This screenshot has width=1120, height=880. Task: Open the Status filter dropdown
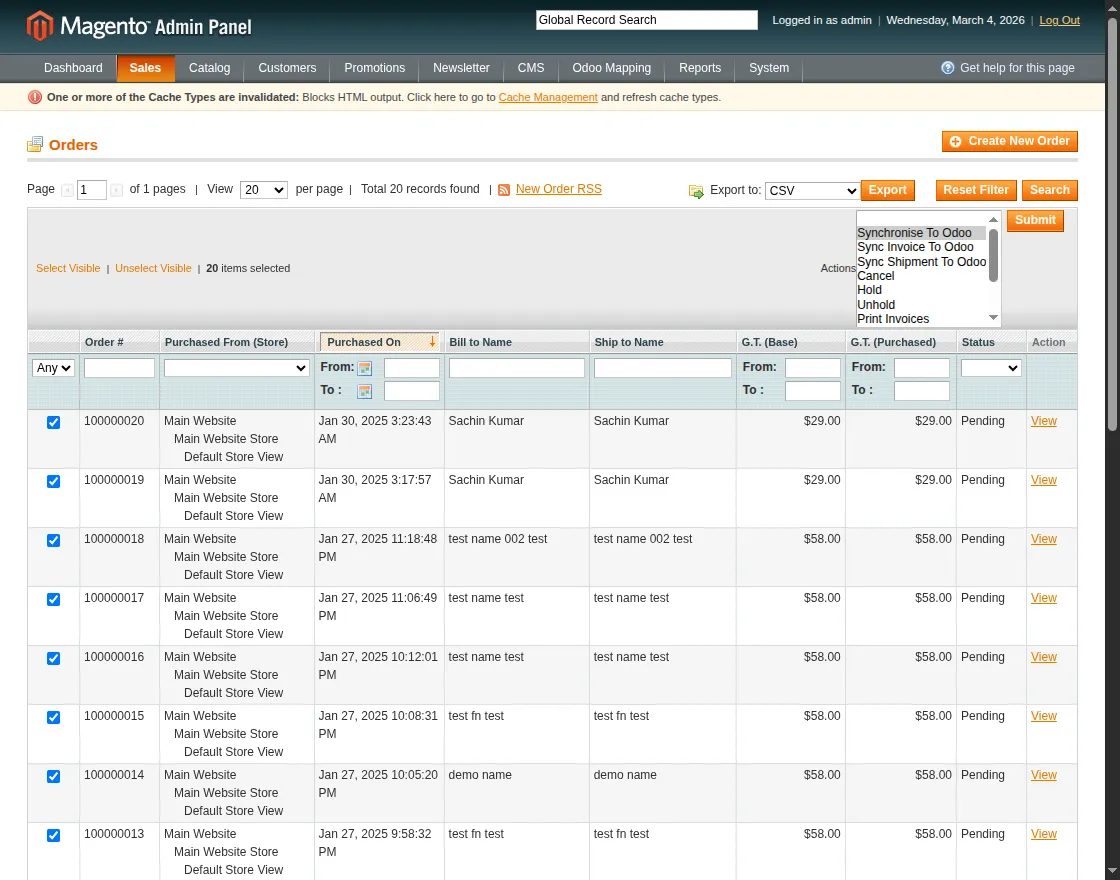pos(991,368)
